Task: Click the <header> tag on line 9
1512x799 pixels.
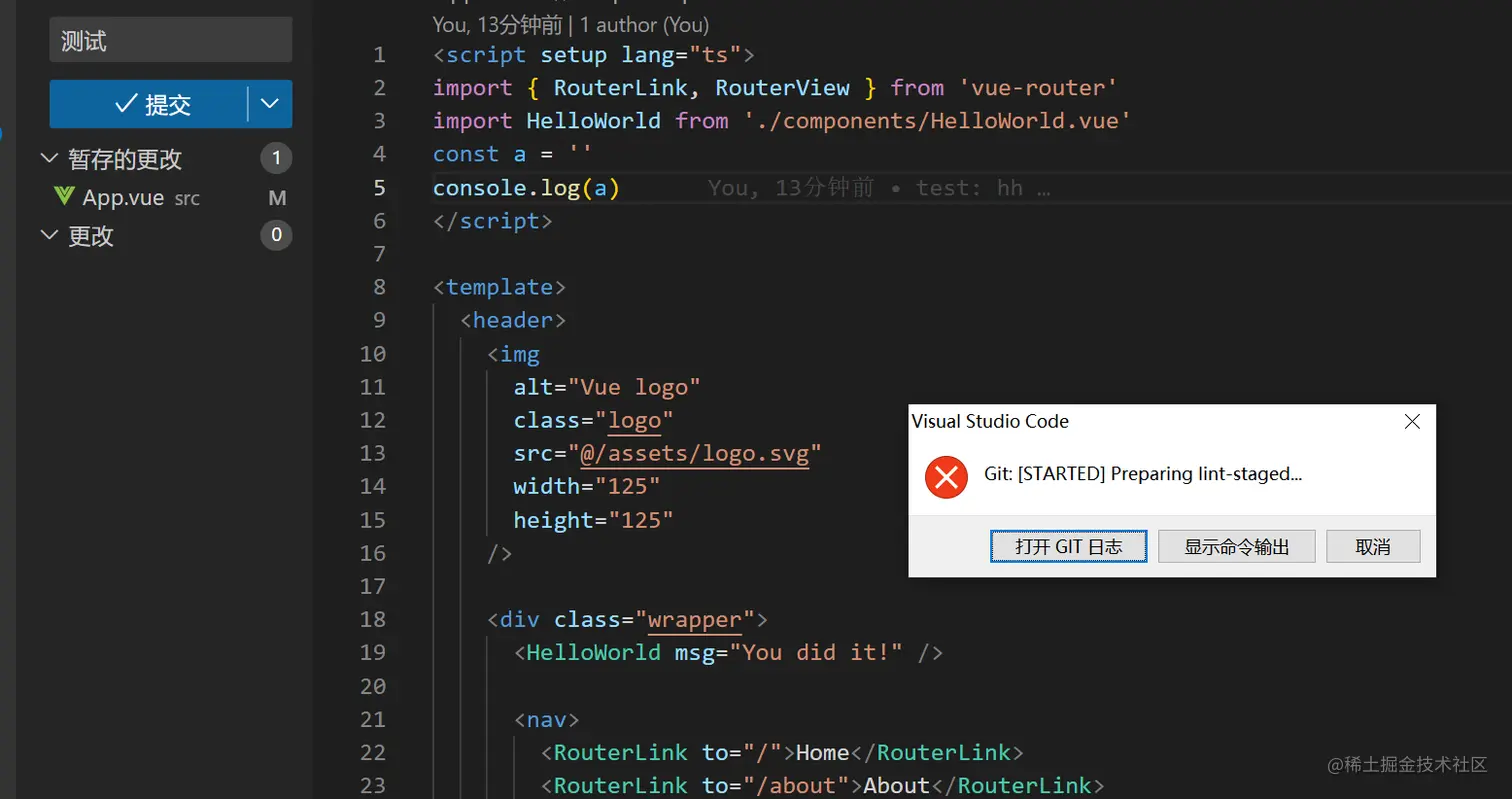Action: 513,320
